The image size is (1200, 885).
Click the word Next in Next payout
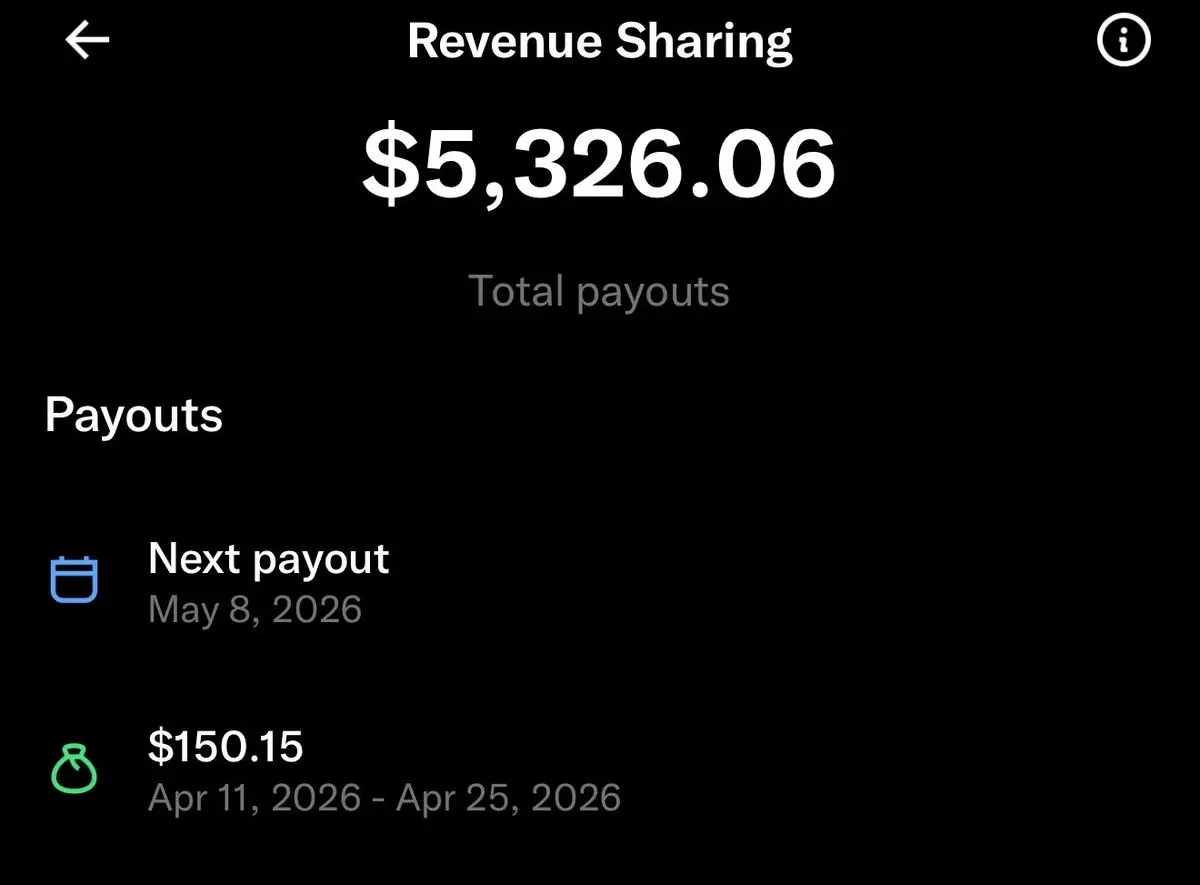point(195,559)
